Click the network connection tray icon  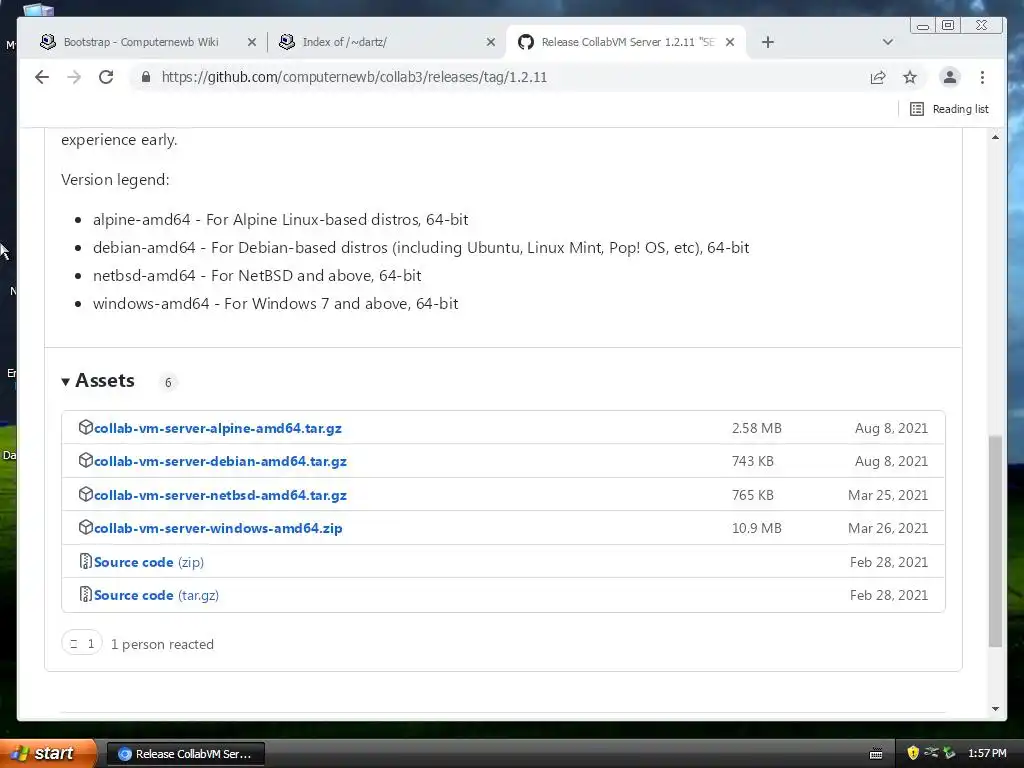tap(931, 753)
